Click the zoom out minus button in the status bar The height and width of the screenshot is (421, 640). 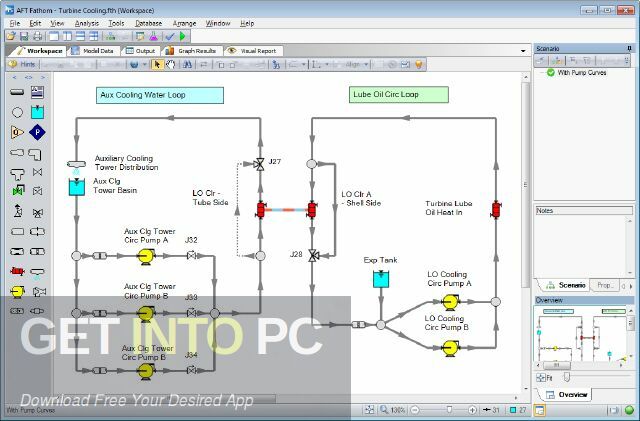click(415, 410)
